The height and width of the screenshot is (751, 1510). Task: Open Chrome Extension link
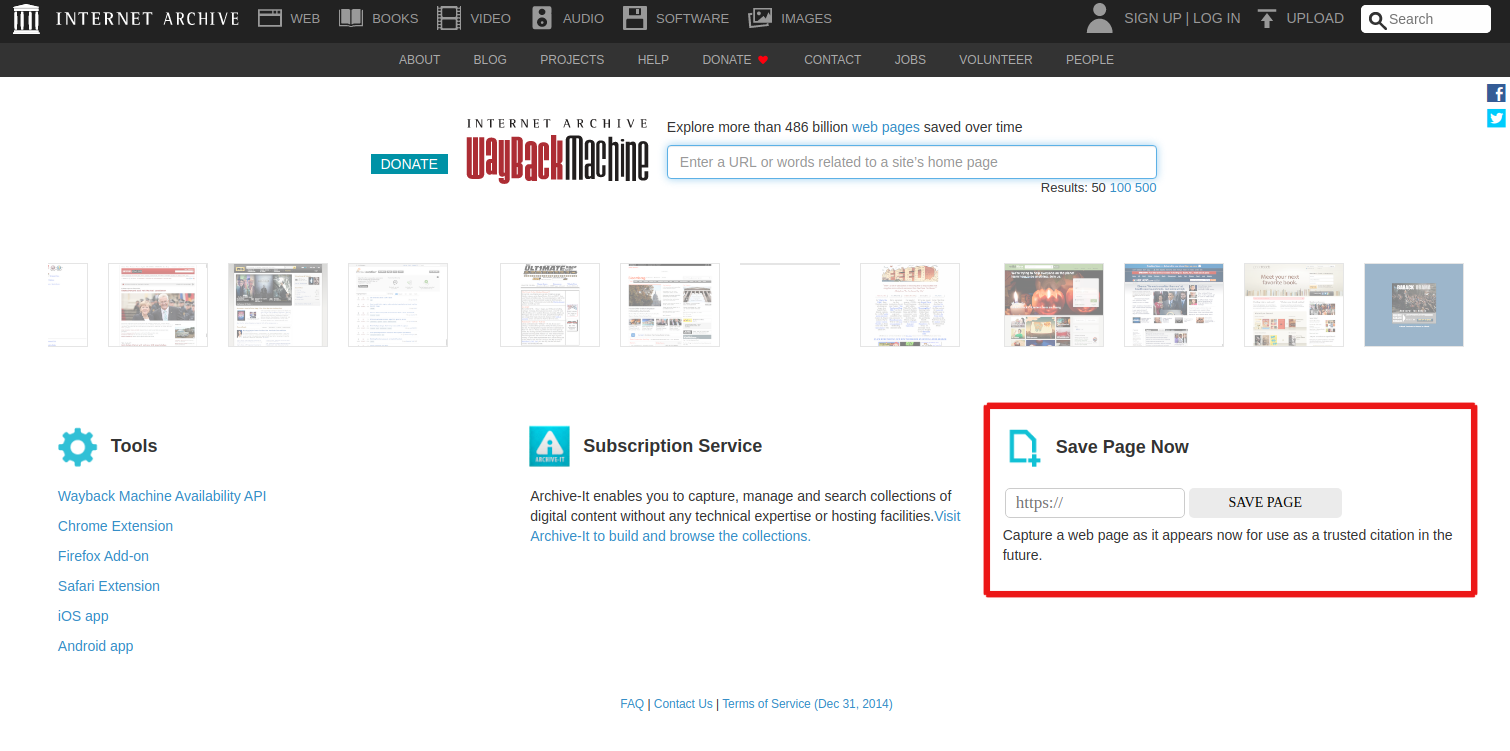[x=115, y=526]
